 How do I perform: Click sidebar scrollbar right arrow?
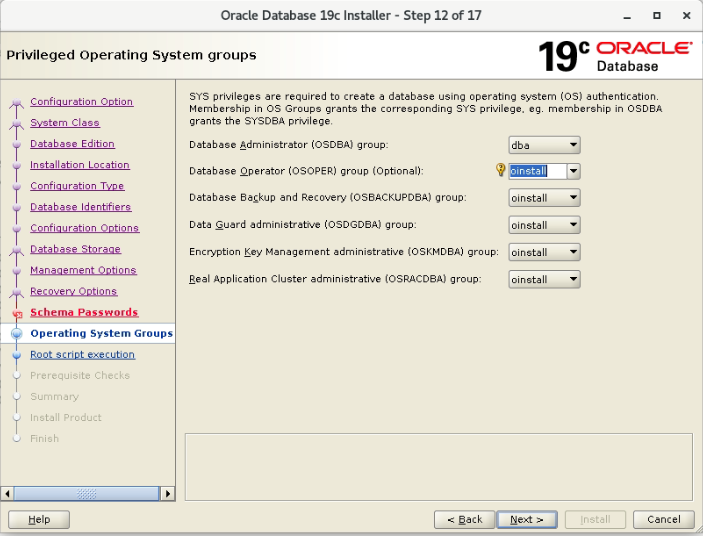pyautogui.click(x=168, y=494)
